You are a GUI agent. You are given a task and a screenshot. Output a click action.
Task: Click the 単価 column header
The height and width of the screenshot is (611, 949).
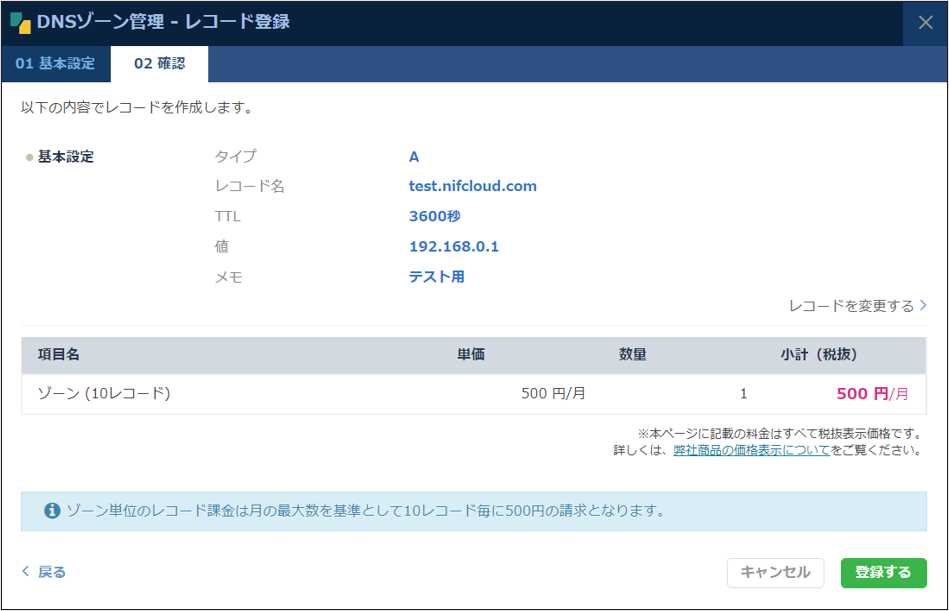[470, 354]
